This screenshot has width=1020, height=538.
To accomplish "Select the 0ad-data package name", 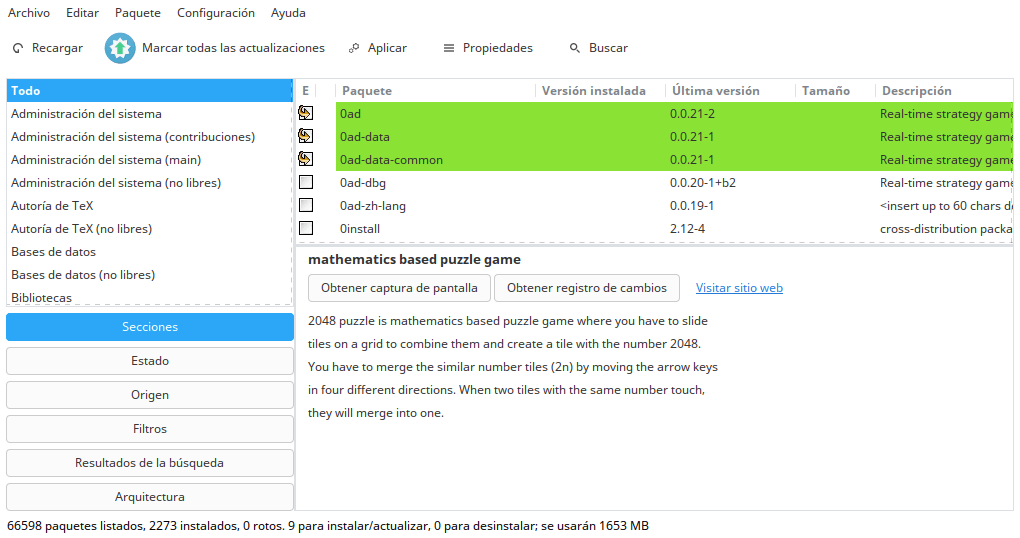I will coord(364,137).
